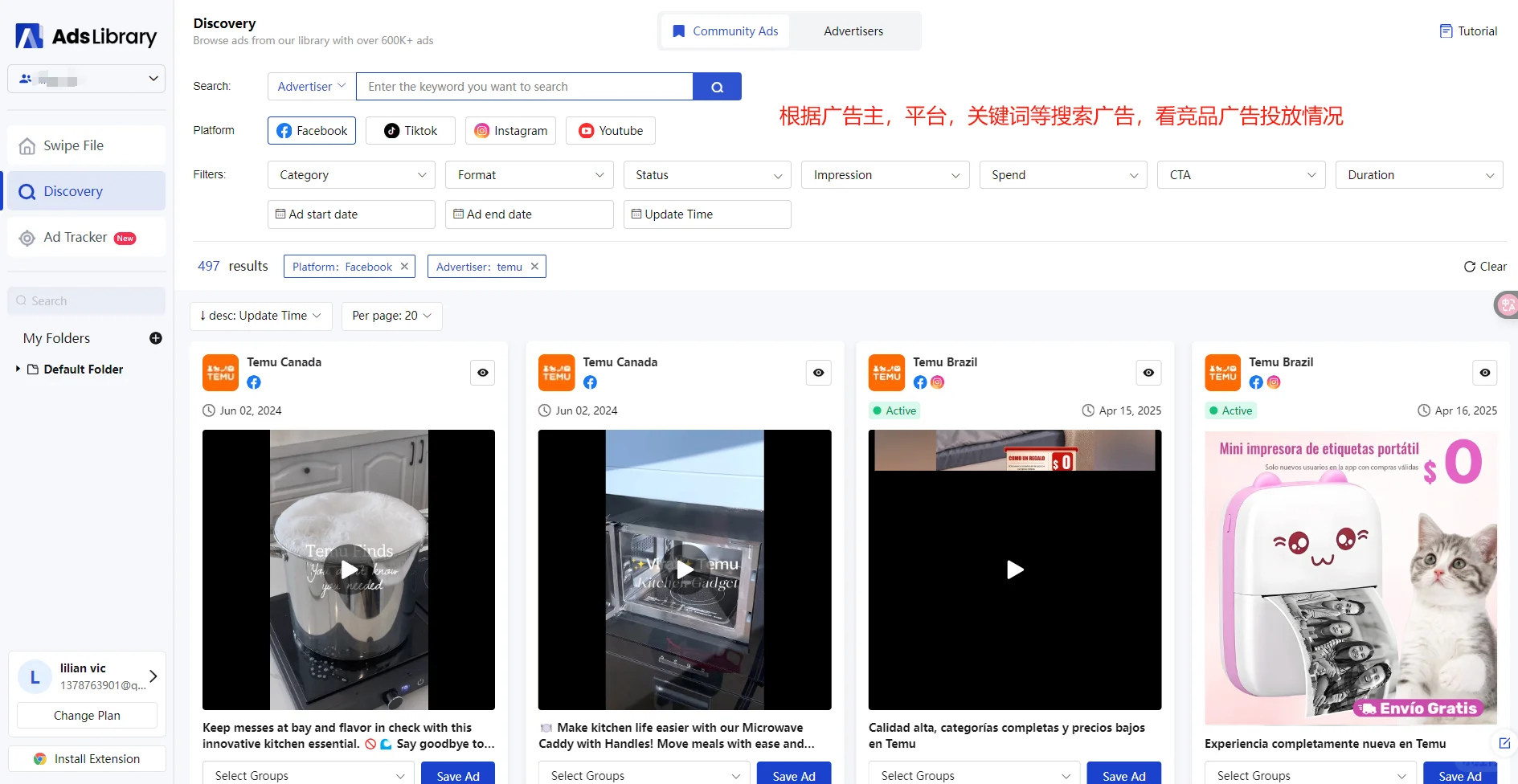Expand the Format filter dropdown

tap(530, 175)
